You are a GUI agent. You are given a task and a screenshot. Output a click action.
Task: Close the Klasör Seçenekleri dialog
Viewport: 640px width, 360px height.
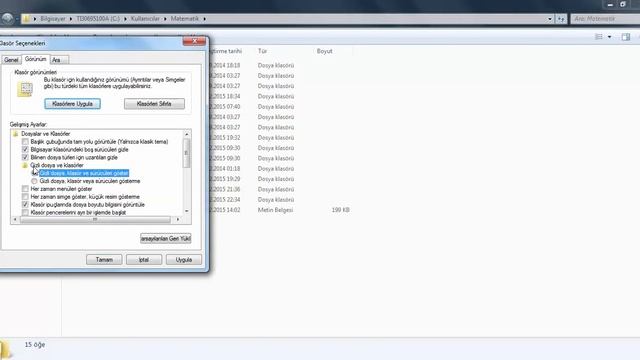[194, 41]
